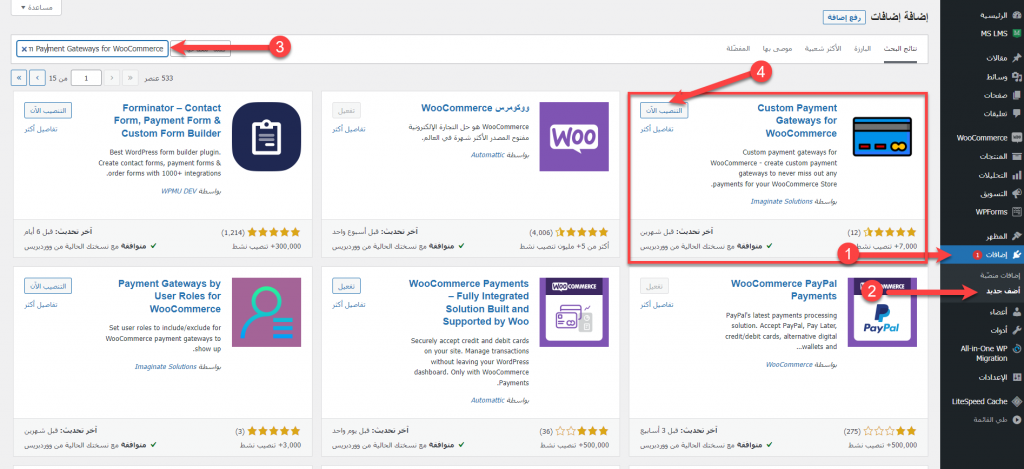
Task: Switch to البارزة (Featured) tab
Action: coord(863,50)
